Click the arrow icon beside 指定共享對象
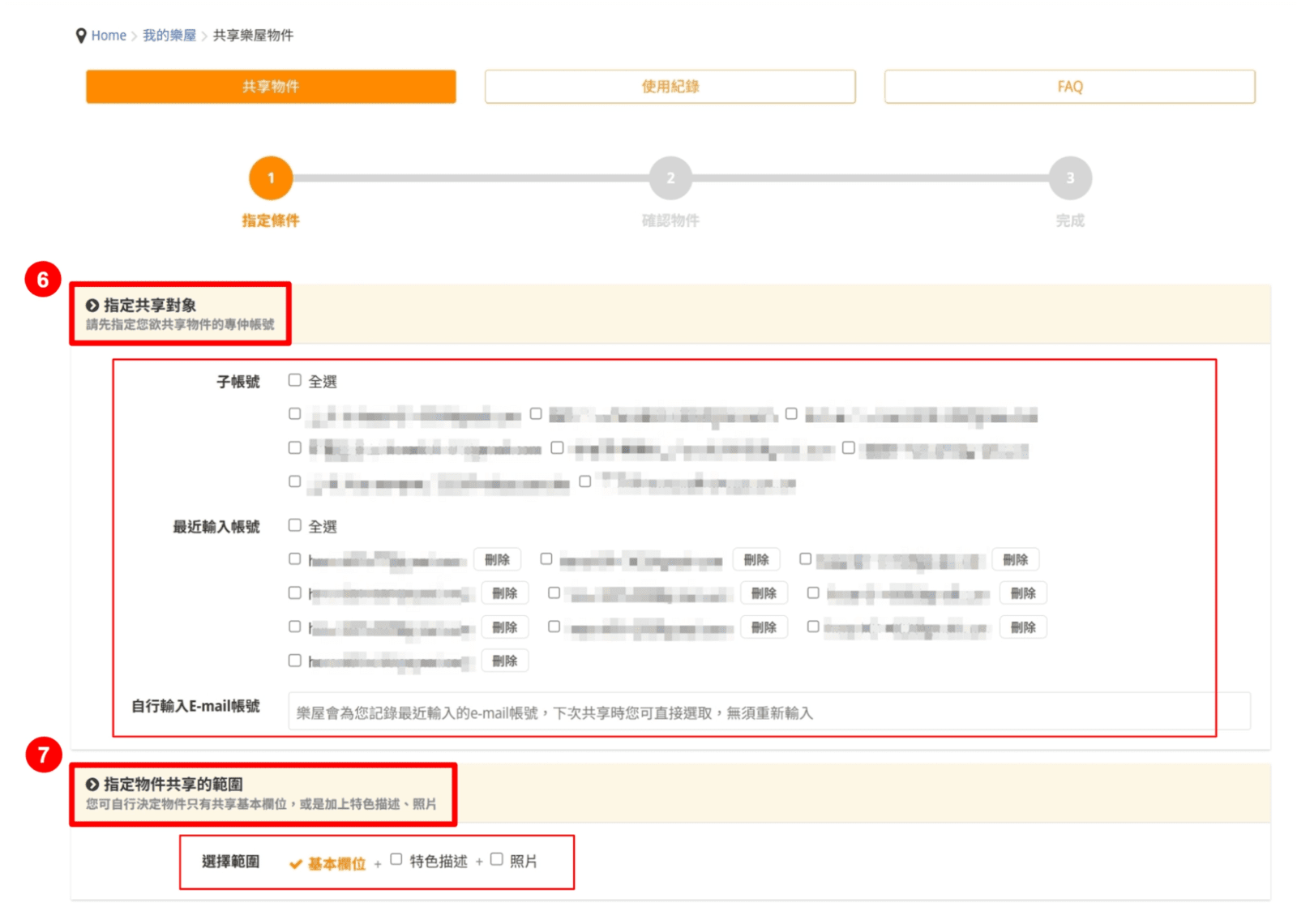 [x=92, y=306]
